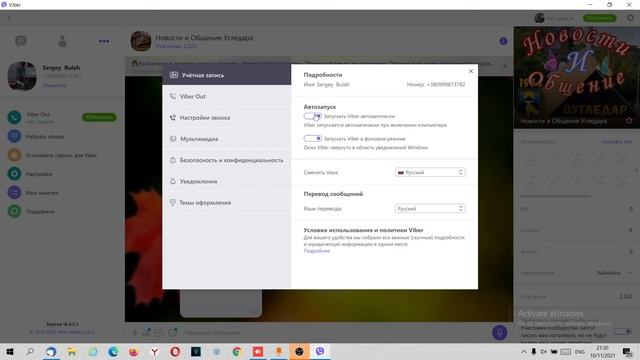The width and height of the screenshot is (640, 360).
Task: Click the media thumbnails horizontal scrollbar
Action: coord(556,196)
